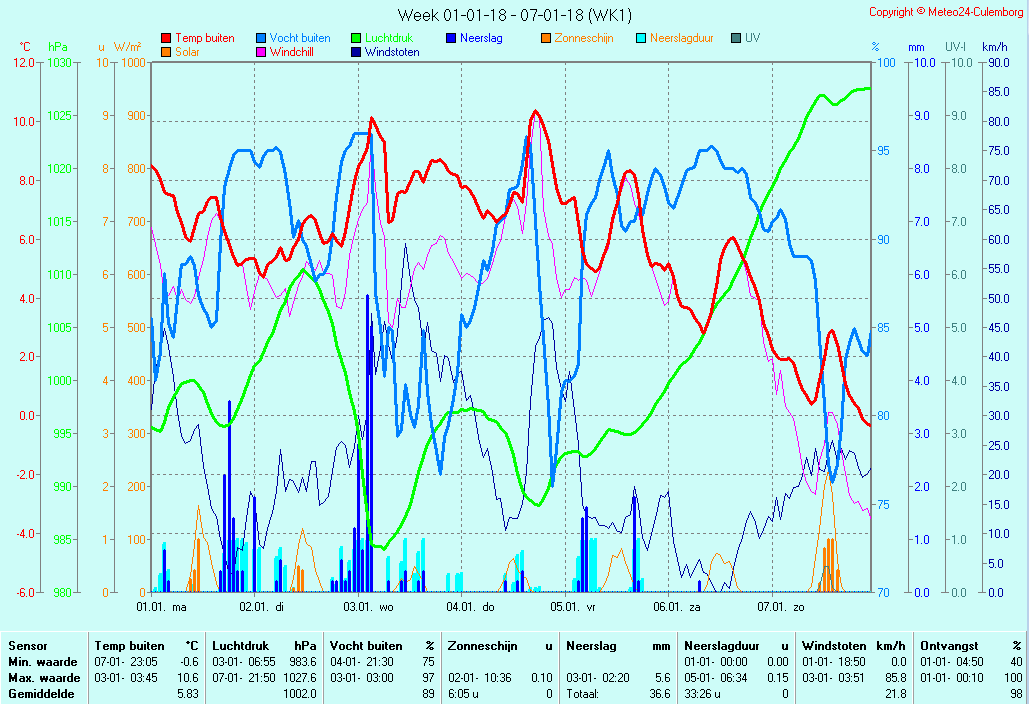
Task: Click the chart title Week 01-01-18 - 07-01-18
Action: [514, 14]
